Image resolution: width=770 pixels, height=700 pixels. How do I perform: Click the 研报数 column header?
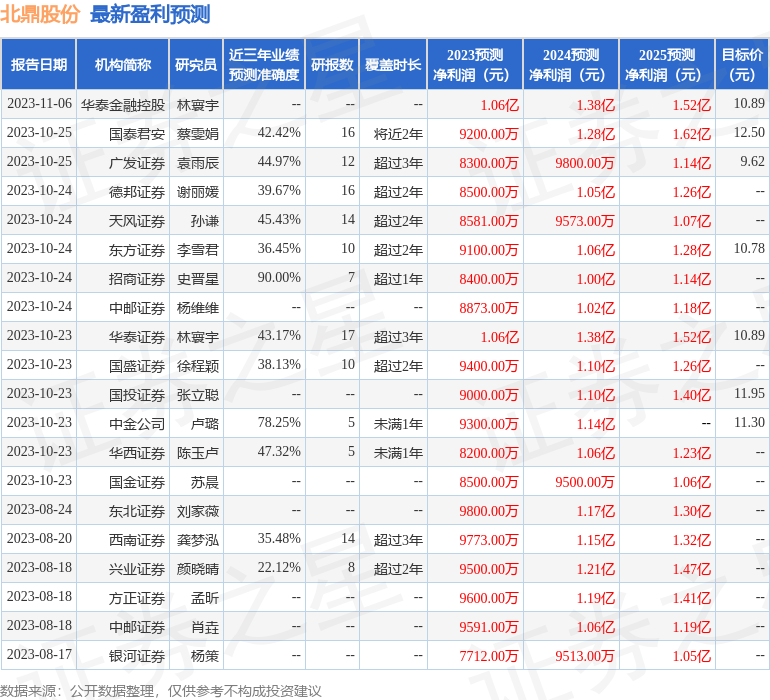click(332, 64)
